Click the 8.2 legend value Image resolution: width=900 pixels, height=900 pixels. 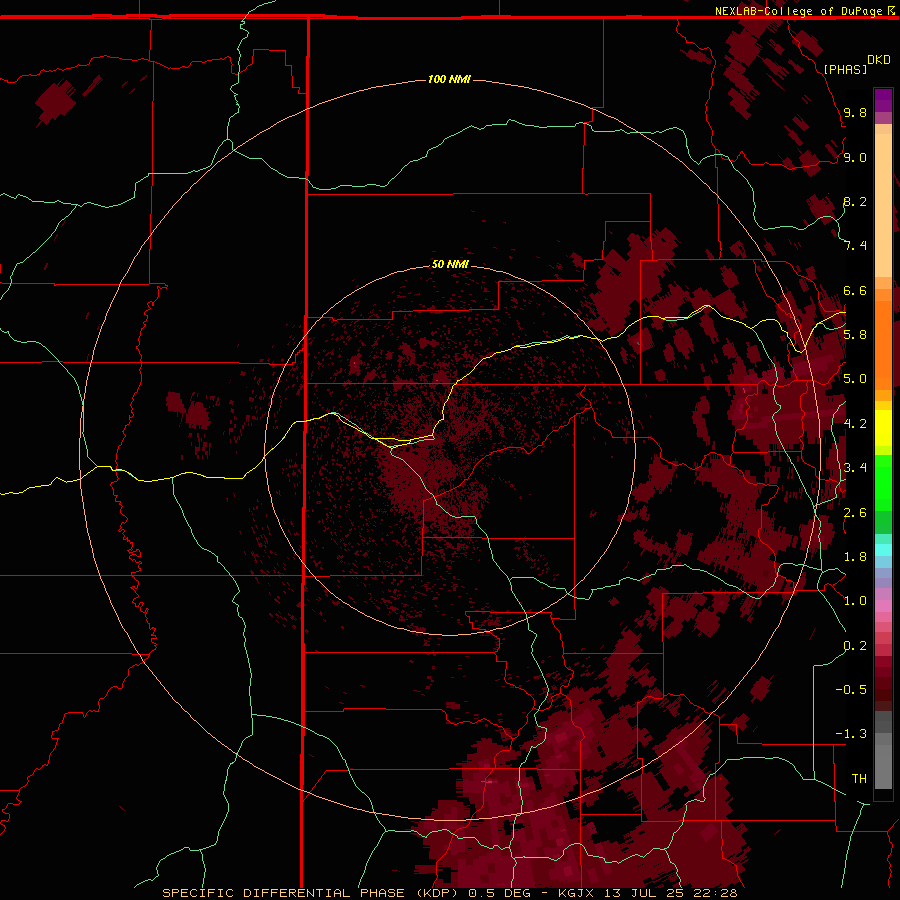tap(855, 201)
